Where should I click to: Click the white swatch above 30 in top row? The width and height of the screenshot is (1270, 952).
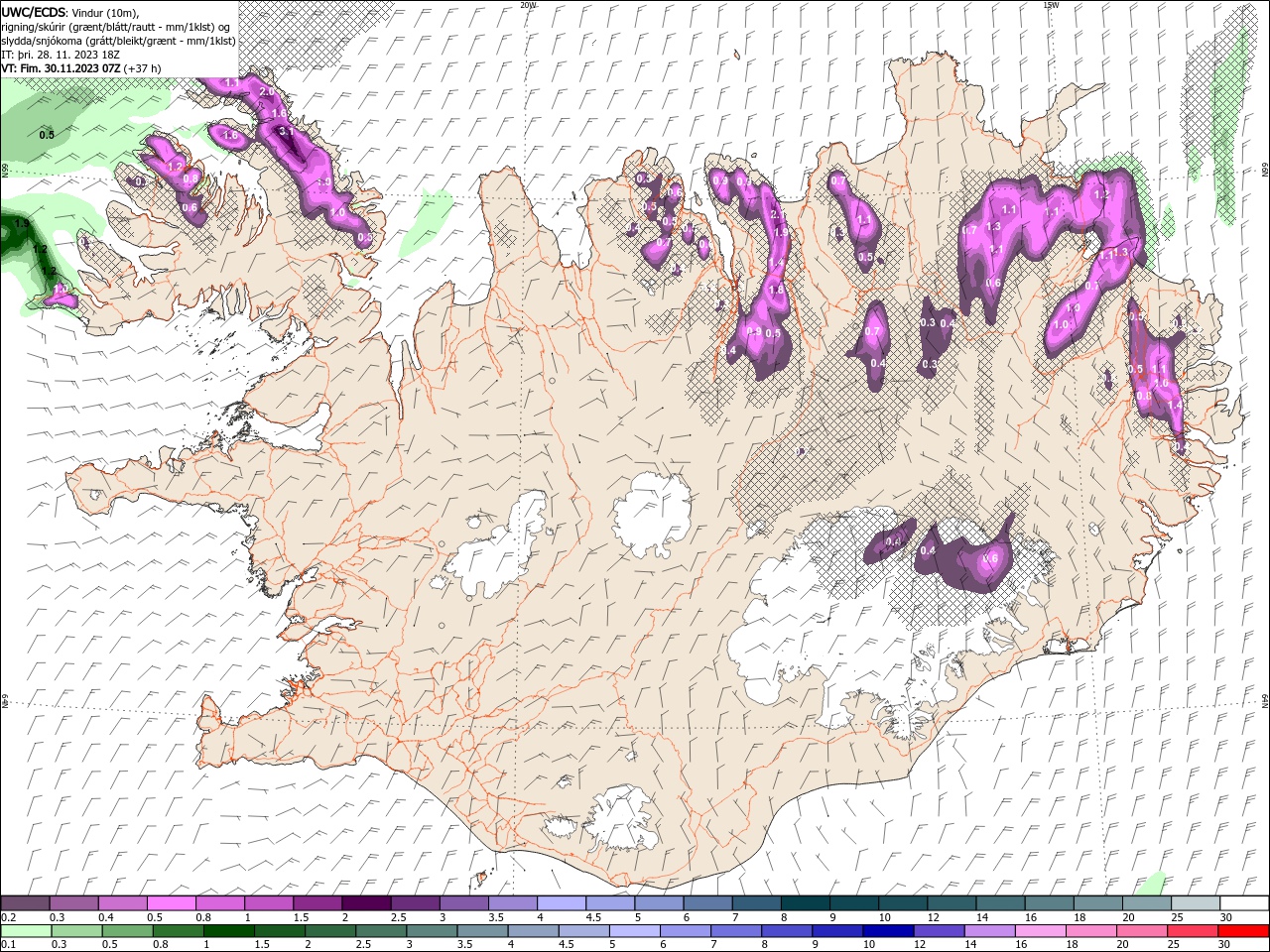[x=1243, y=903]
